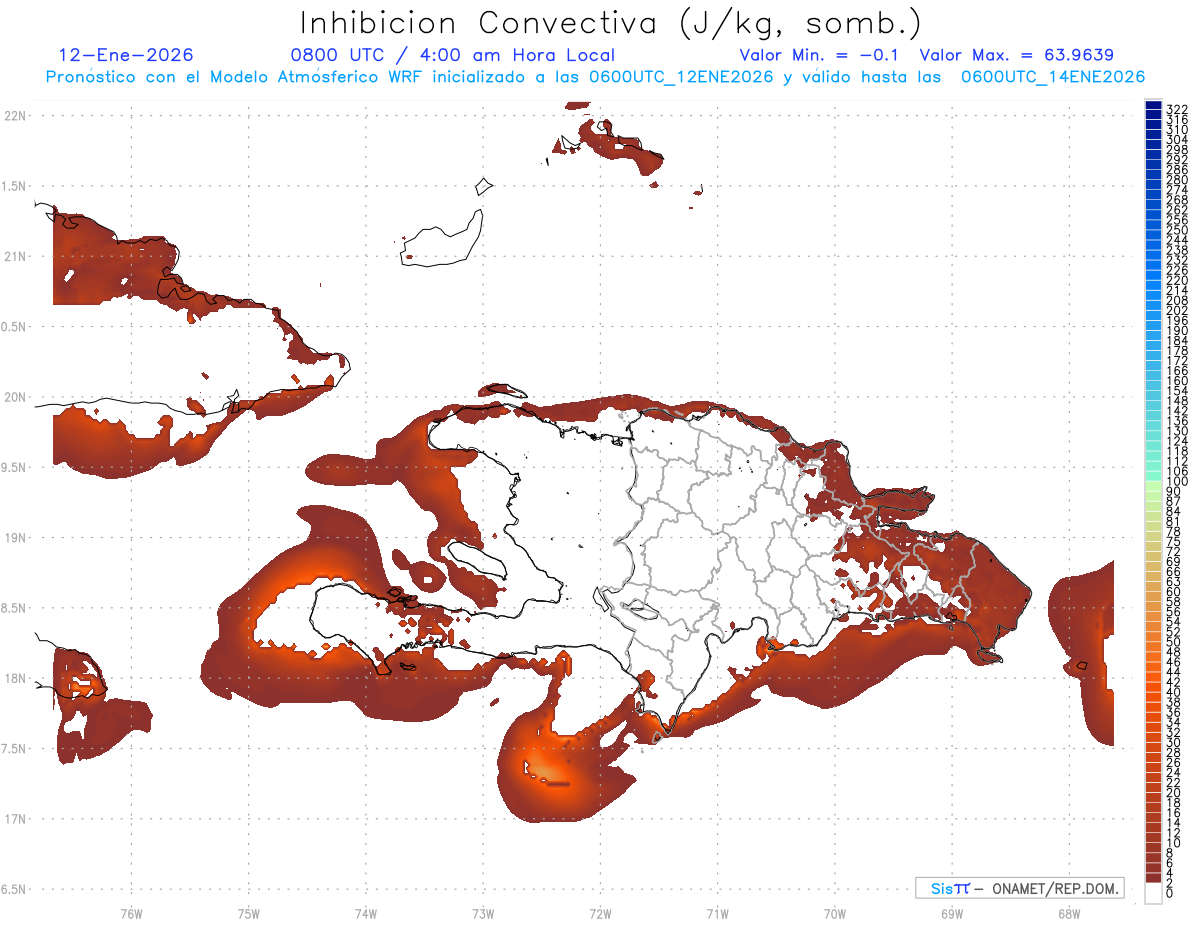Click the '73W' longitude label
Screen dimensions: 1200x927
[483, 912]
